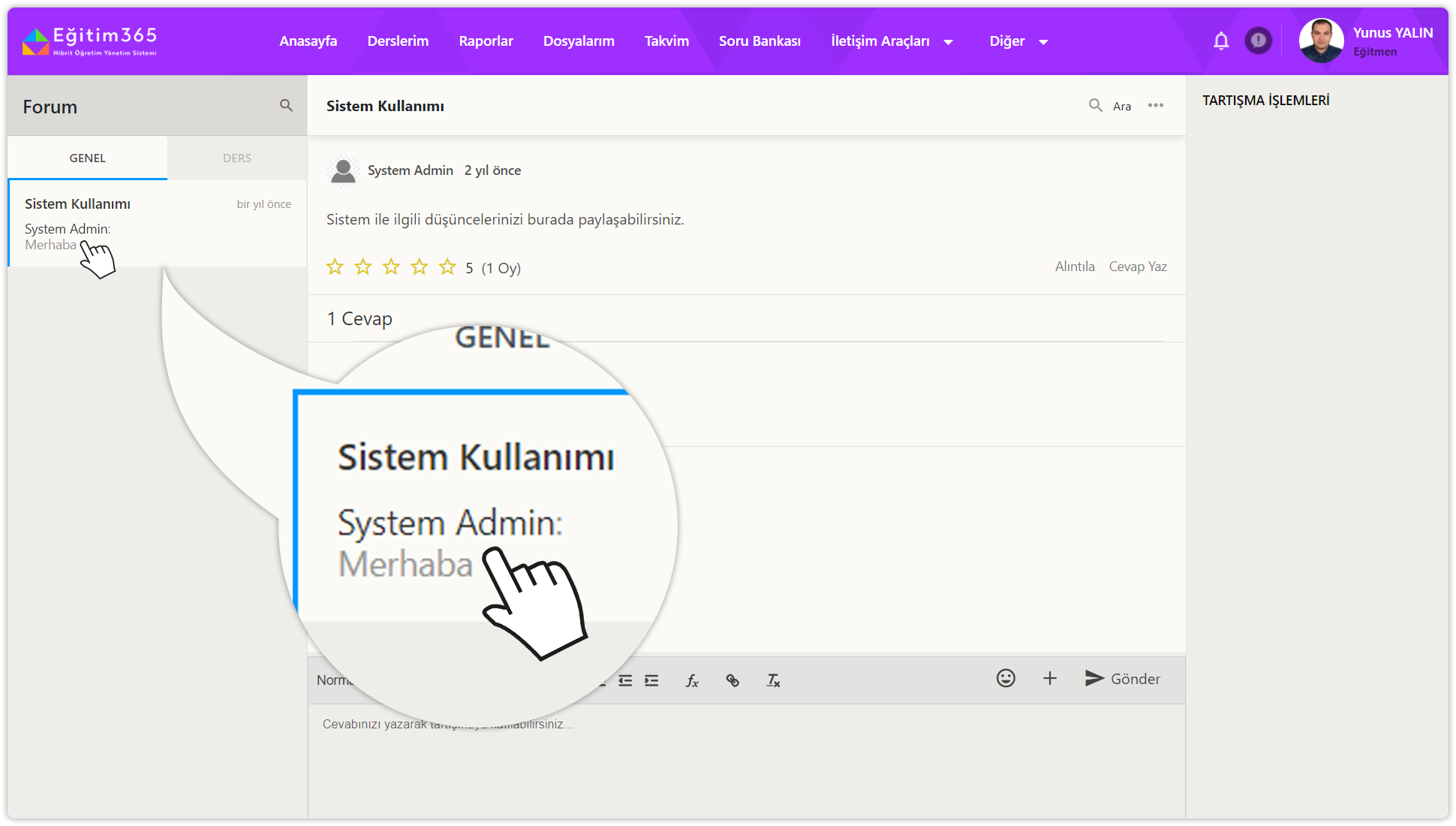Click the Cevap Yaz link
Viewport: 1456px width, 826px height.
(1138, 267)
